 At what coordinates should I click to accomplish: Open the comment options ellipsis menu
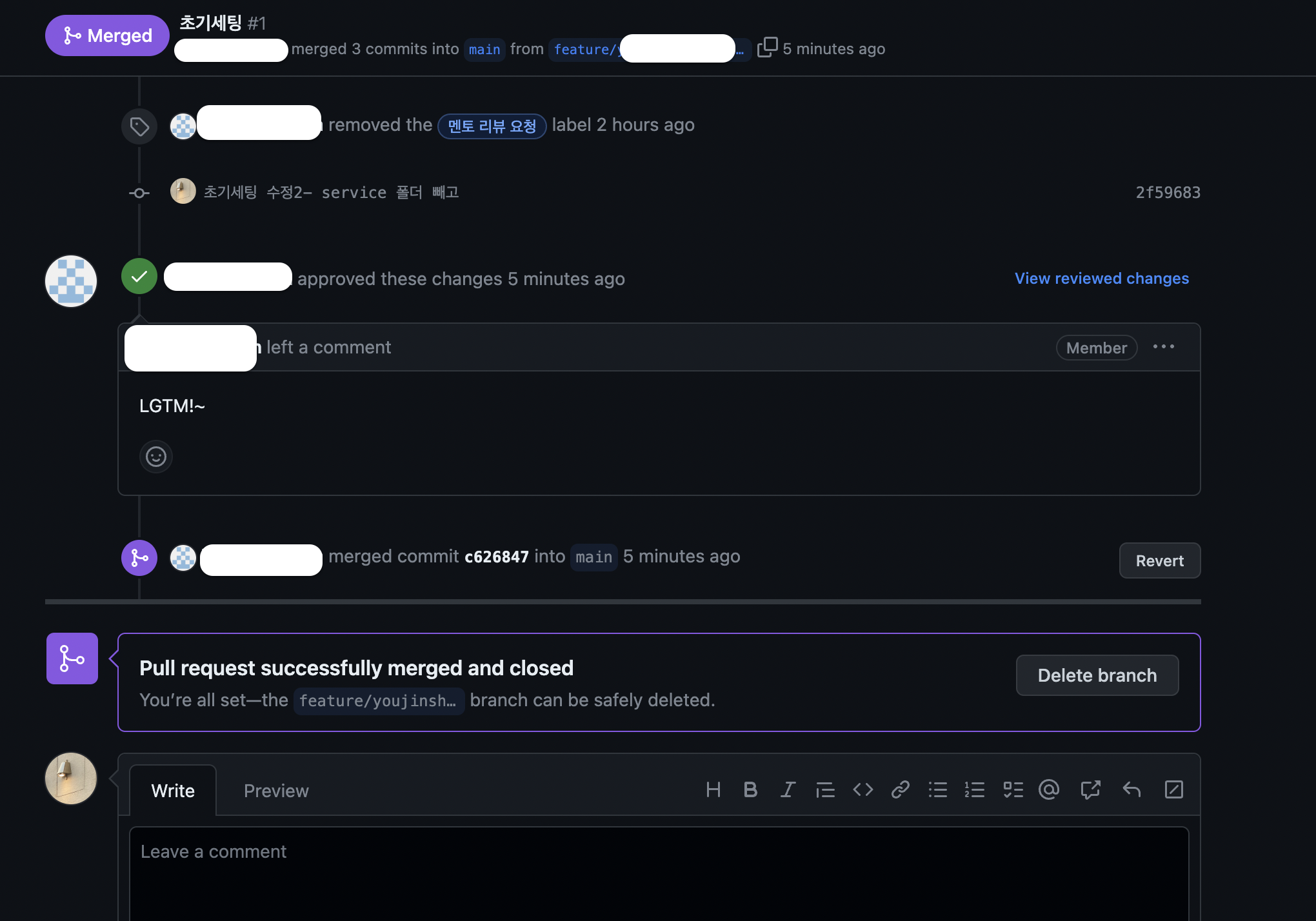coord(1164,347)
